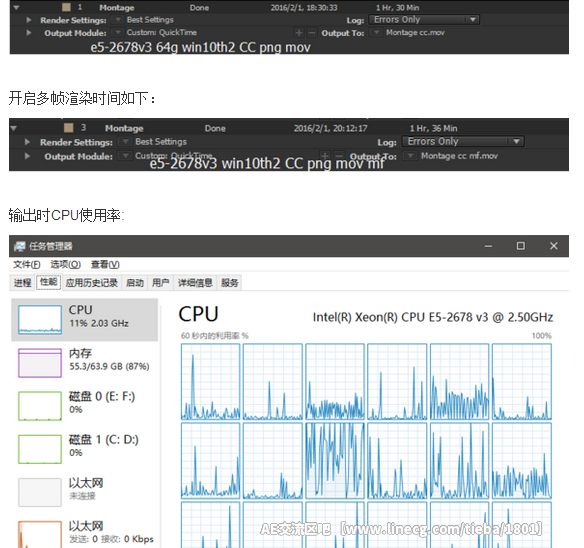The image size is (584, 548).
Task: Expand Render Settings for item 3
Action: (27, 142)
